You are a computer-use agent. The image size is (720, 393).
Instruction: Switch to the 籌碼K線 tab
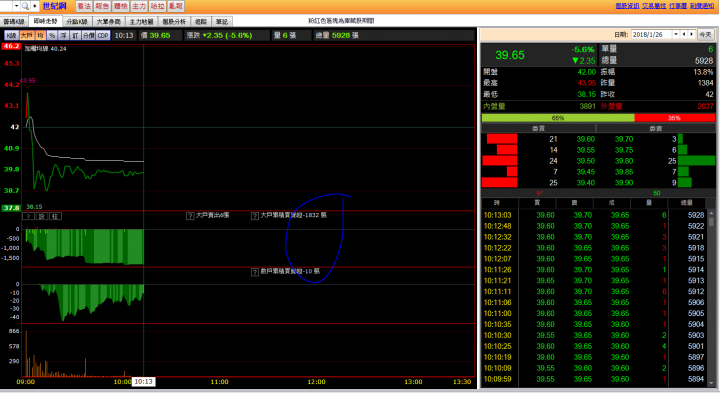pos(14,22)
